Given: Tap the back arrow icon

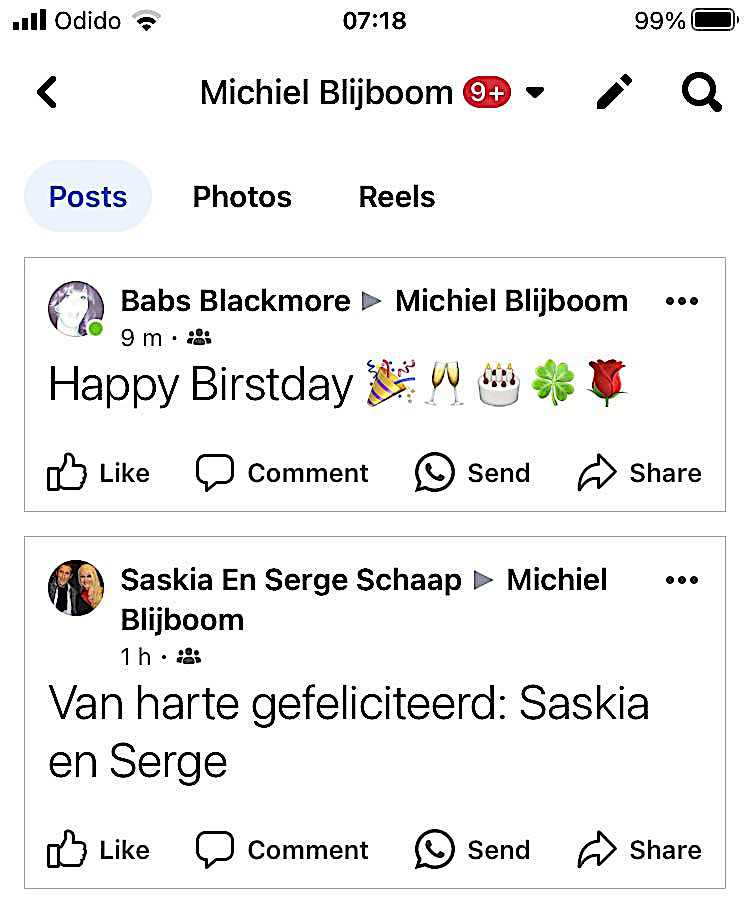Looking at the screenshot, I should (47, 93).
